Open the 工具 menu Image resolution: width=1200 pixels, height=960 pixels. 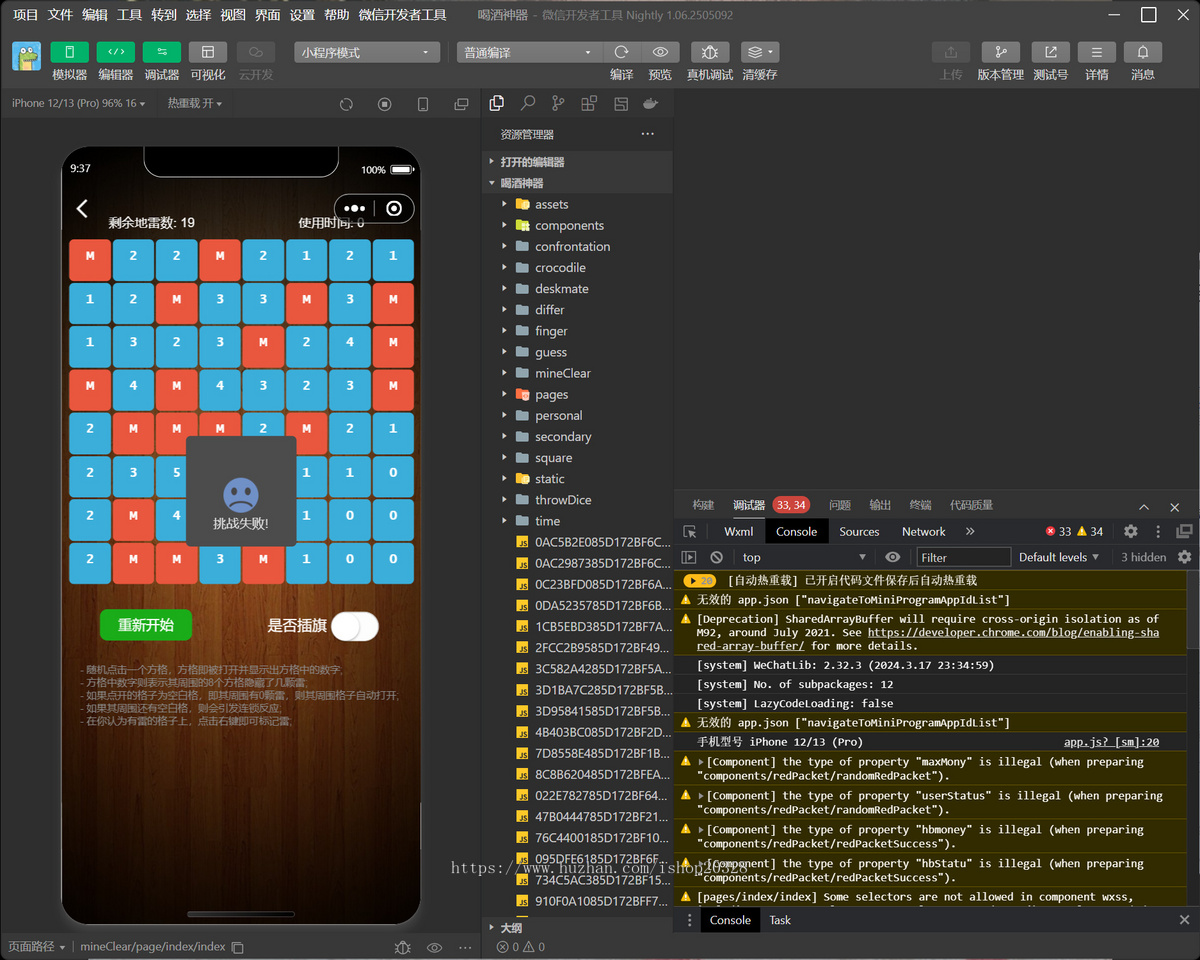[x=130, y=15]
